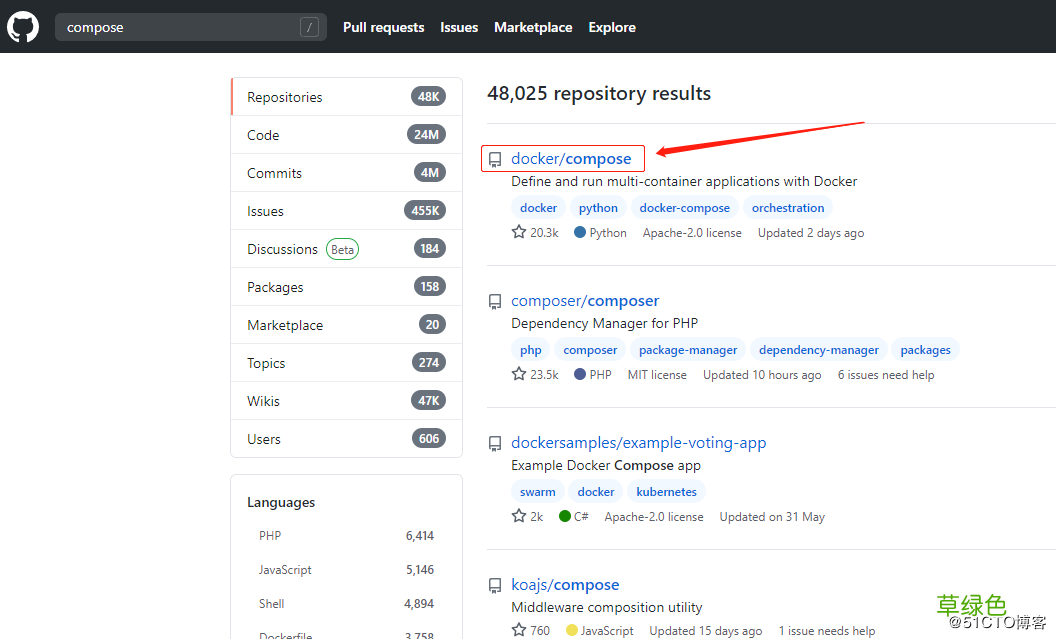Select the Code filter with 24M results
The width and height of the screenshot is (1056, 639).
pyautogui.click(x=347, y=135)
